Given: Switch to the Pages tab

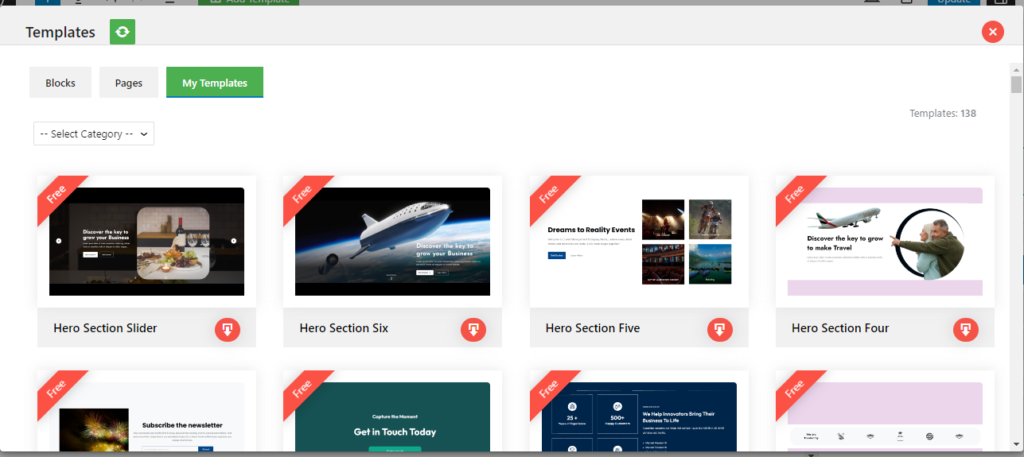Looking at the screenshot, I should click(x=129, y=83).
